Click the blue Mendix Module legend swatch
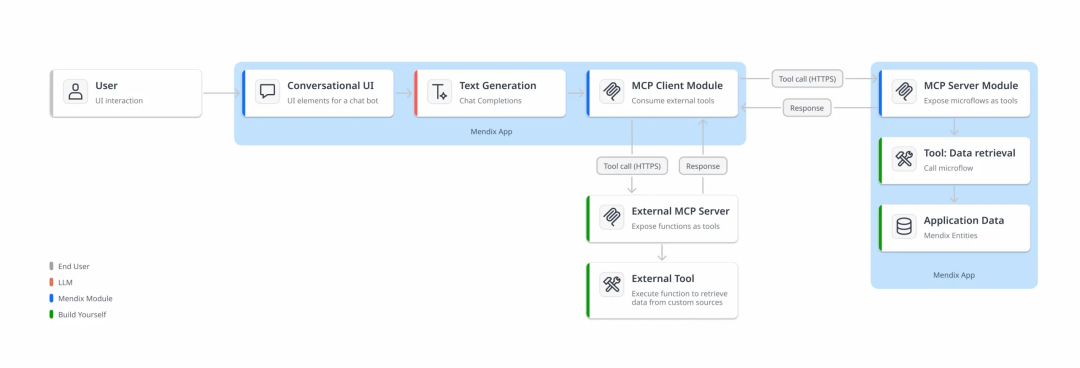The height and width of the screenshot is (368, 1080). (51, 298)
